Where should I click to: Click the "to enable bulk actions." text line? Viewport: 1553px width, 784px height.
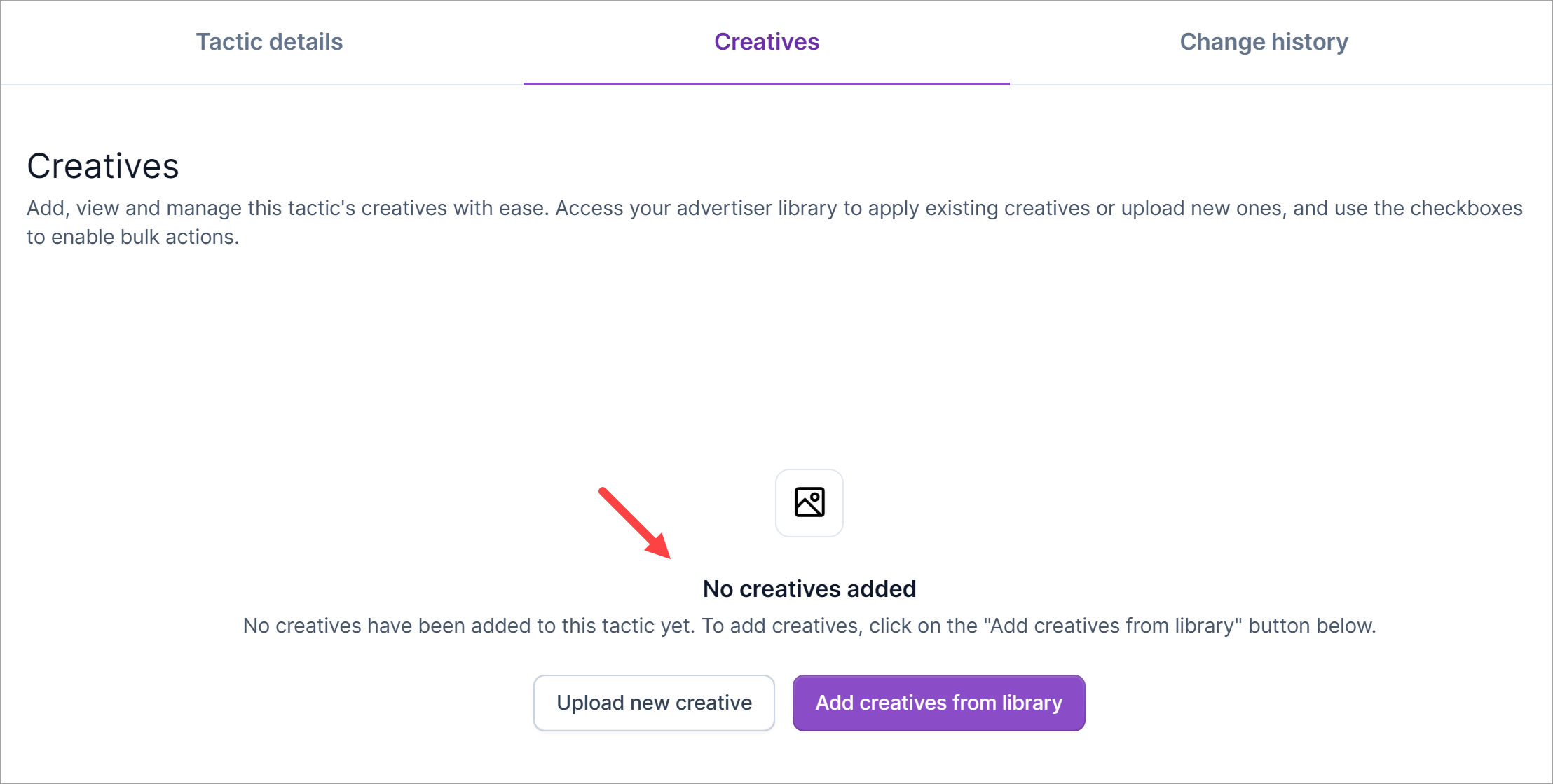click(132, 238)
